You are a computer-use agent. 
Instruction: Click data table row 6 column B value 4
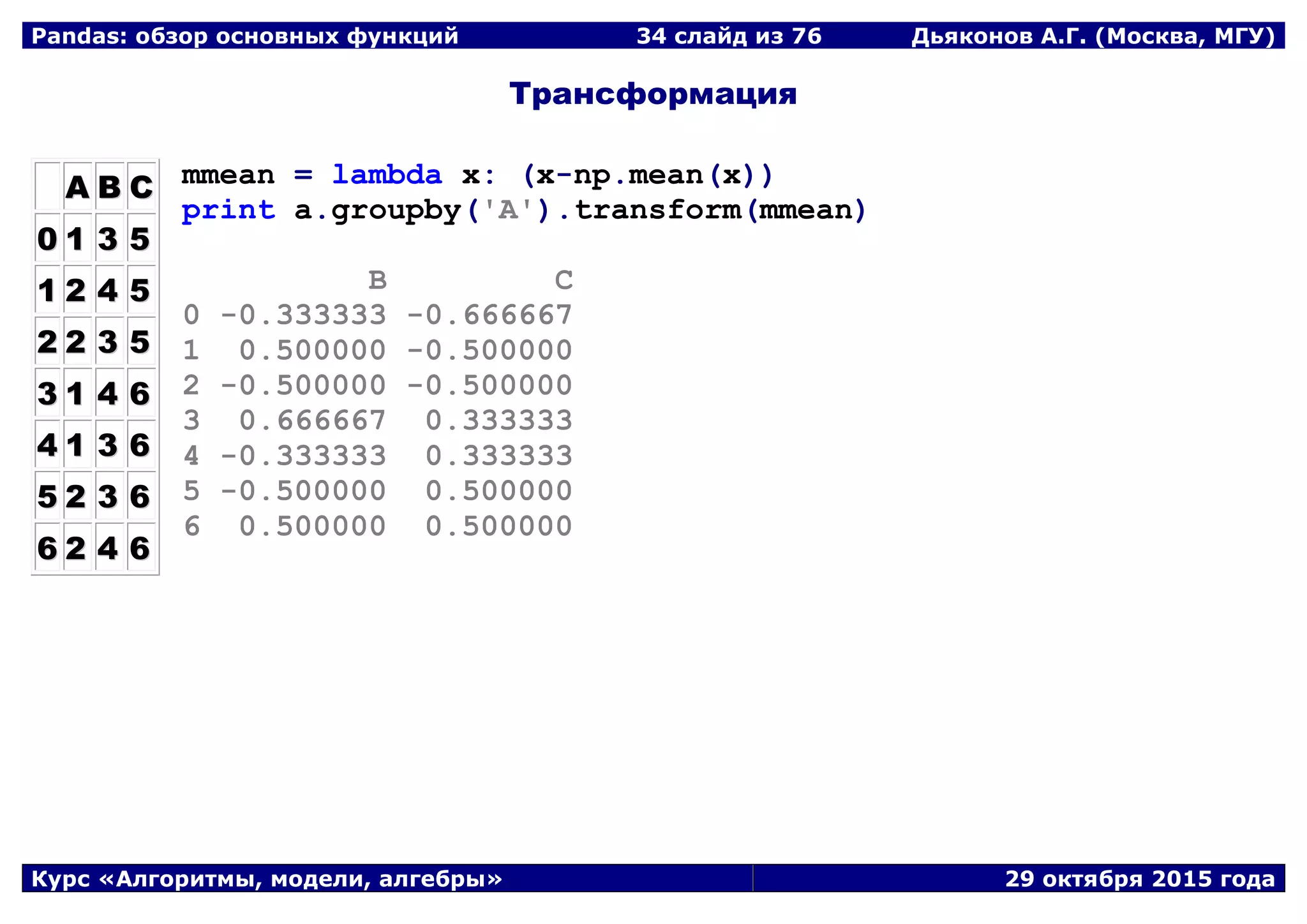(109, 548)
